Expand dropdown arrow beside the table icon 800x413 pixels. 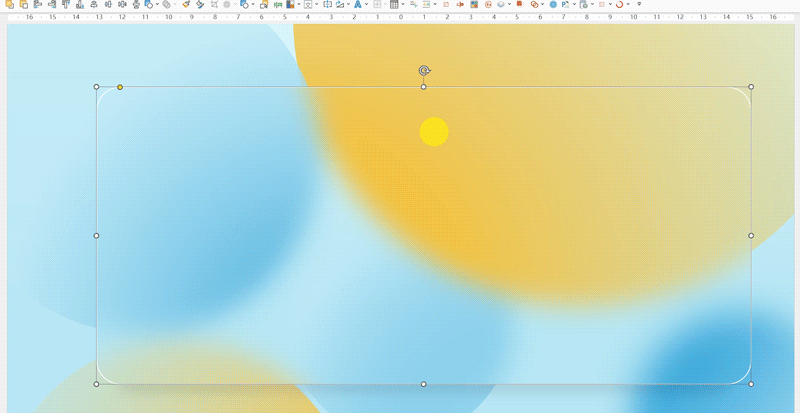coord(403,4)
